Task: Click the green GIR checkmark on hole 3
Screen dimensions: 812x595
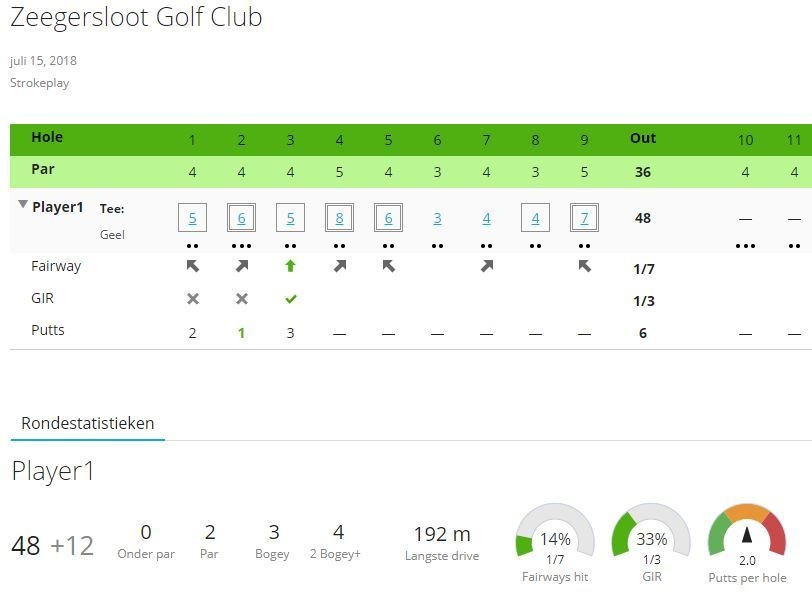Action: 290,299
